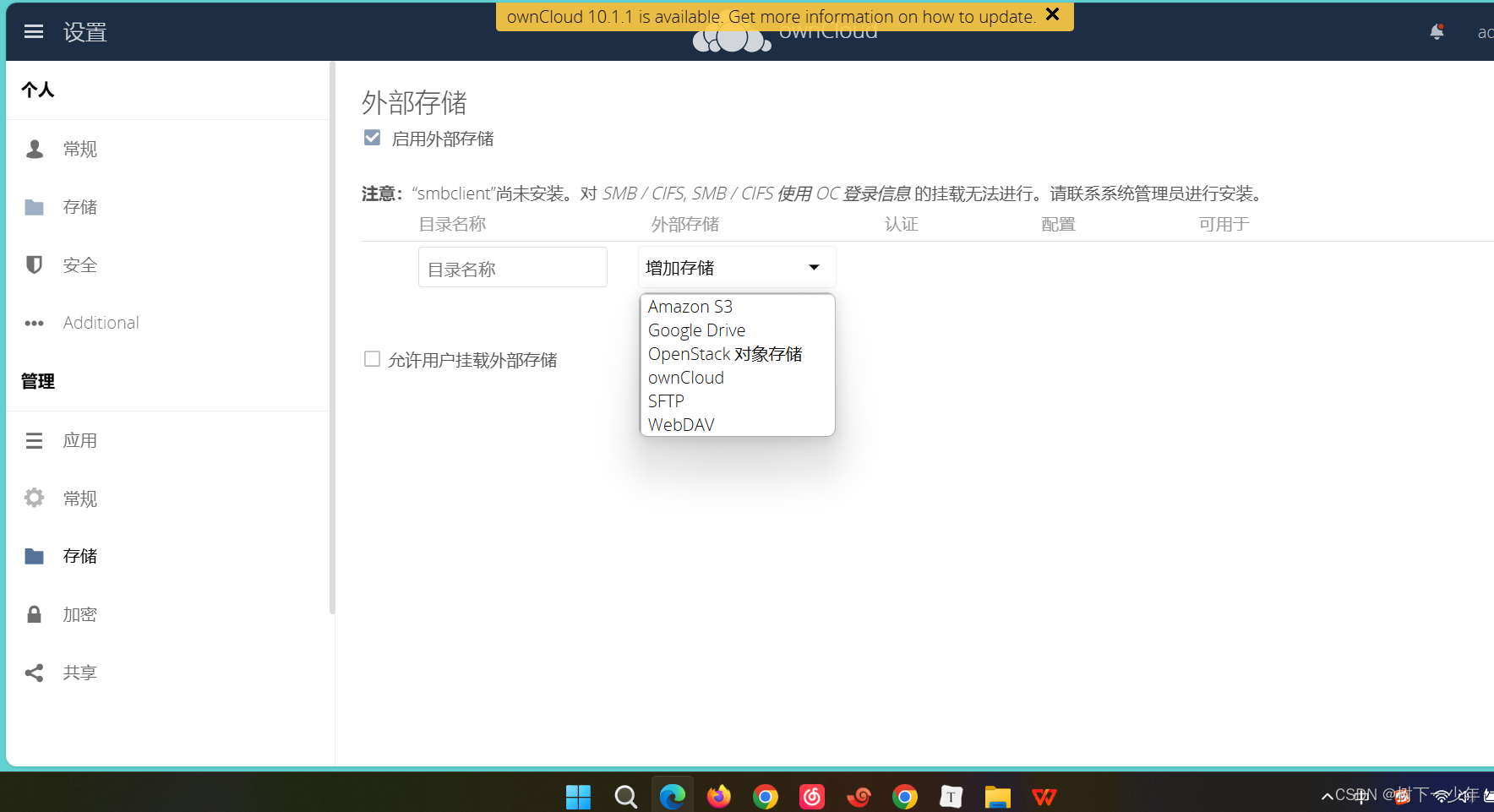The width and height of the screenshot is (1494, 812).
Task: Open 应用 admin section via list icon
Action: (x=35, y=440)
